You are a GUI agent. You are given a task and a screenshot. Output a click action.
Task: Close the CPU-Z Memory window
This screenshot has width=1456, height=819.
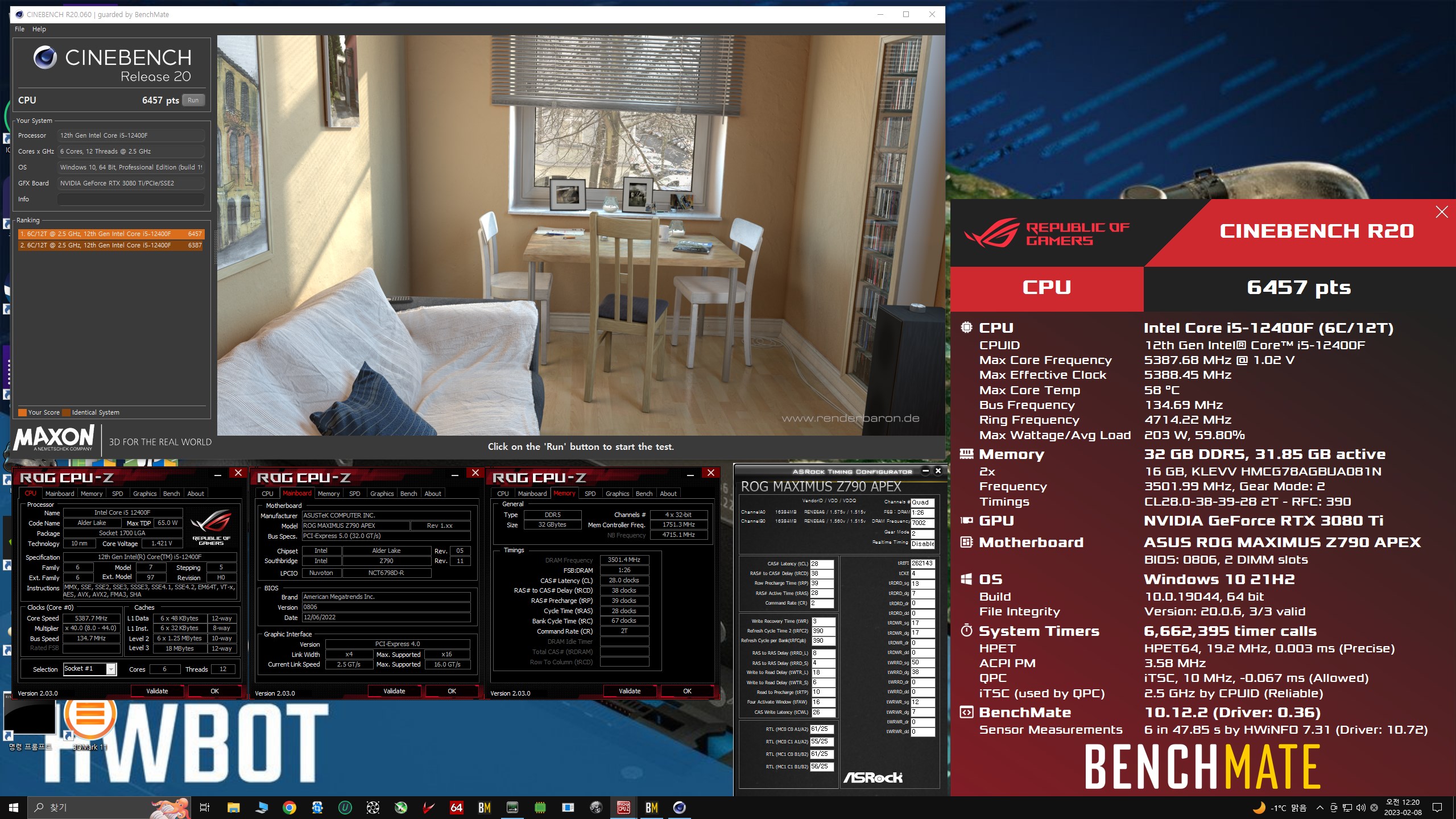(710, 473)
